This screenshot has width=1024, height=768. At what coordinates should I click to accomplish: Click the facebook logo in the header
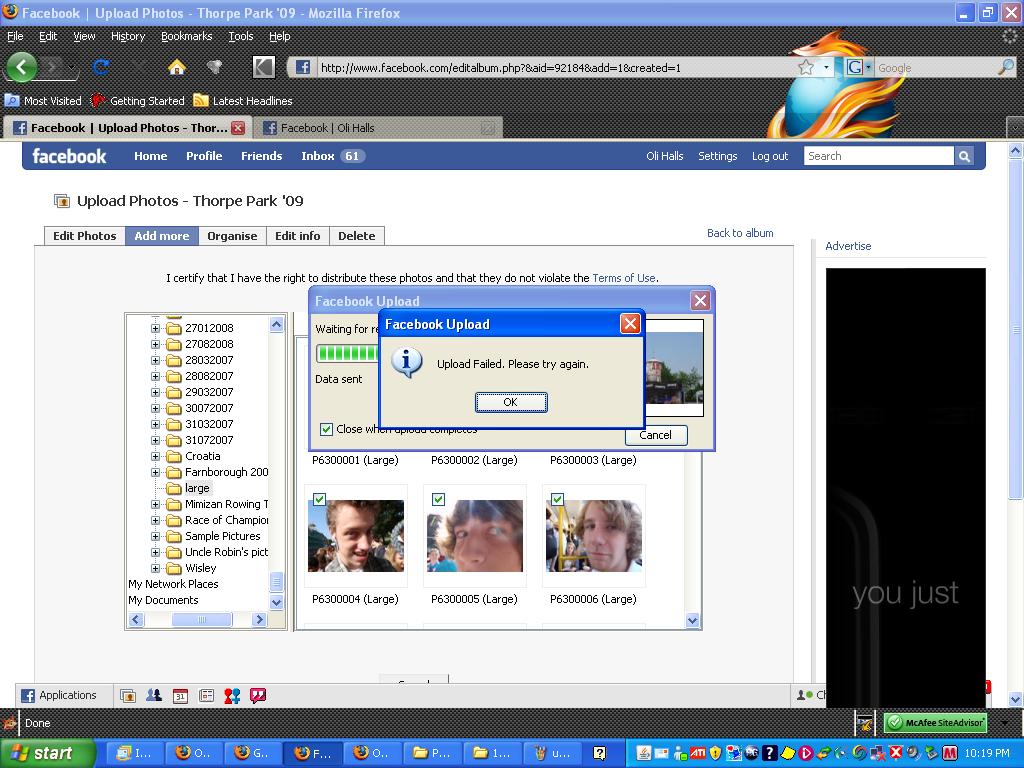click(69, 156)
